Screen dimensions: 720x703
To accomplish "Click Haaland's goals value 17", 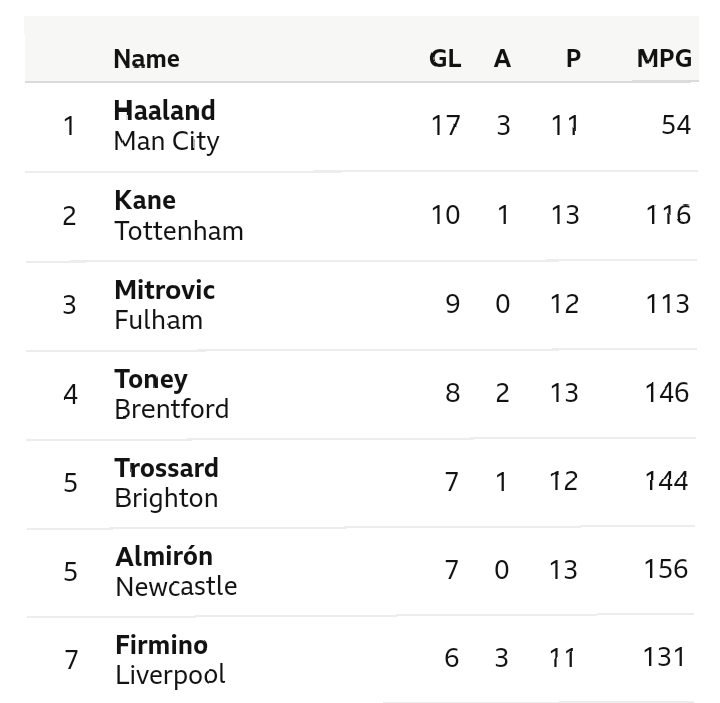I will [x=445, y=125].
